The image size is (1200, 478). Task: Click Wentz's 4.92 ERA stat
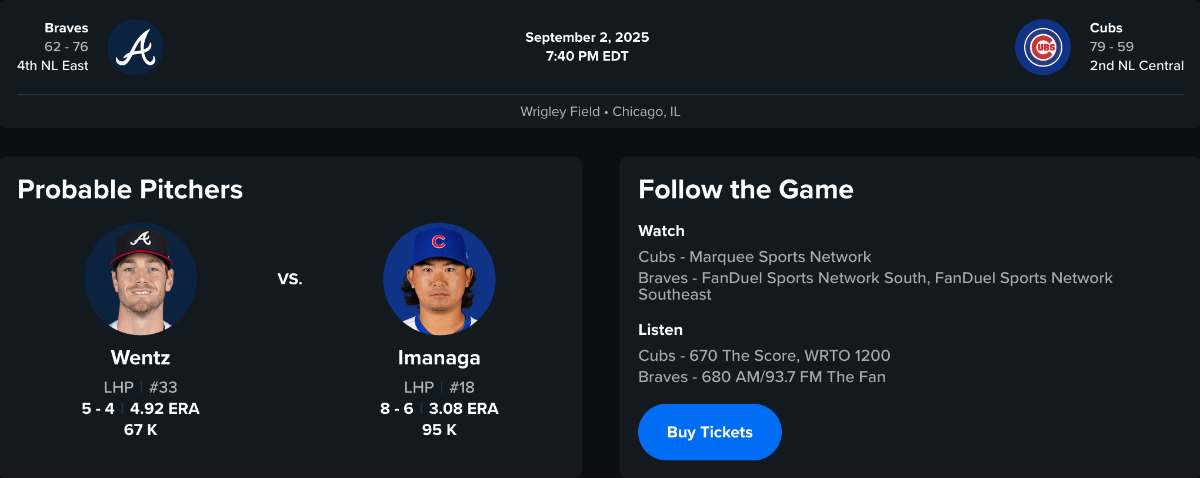click(164, 409)
